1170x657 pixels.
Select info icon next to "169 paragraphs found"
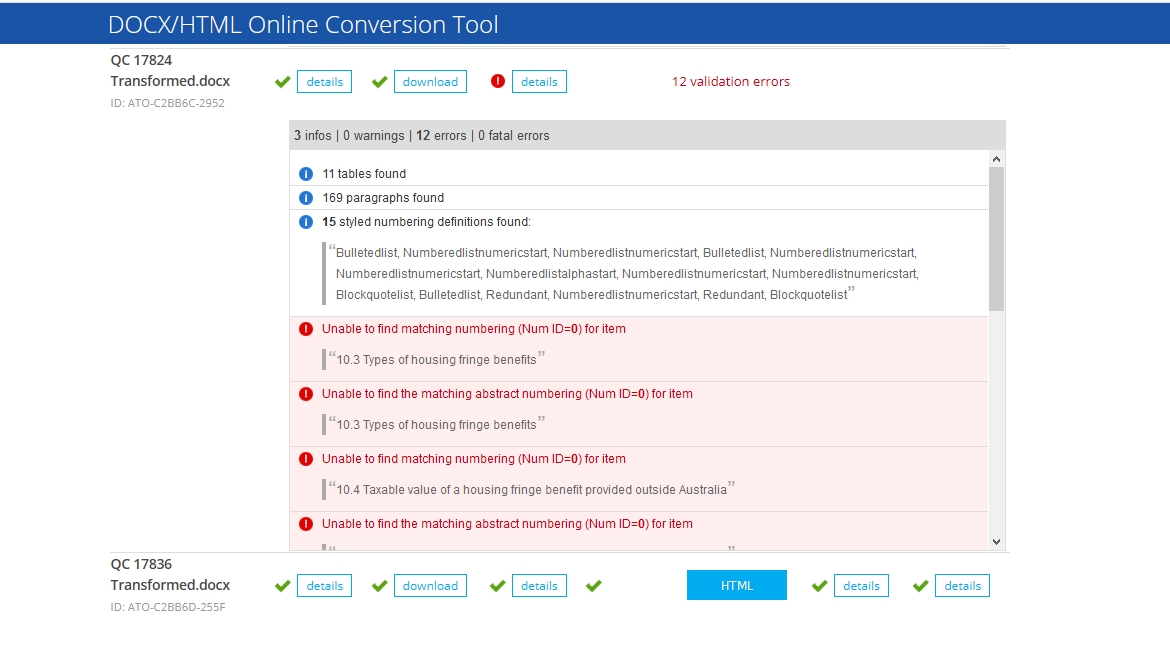point(306,198)
